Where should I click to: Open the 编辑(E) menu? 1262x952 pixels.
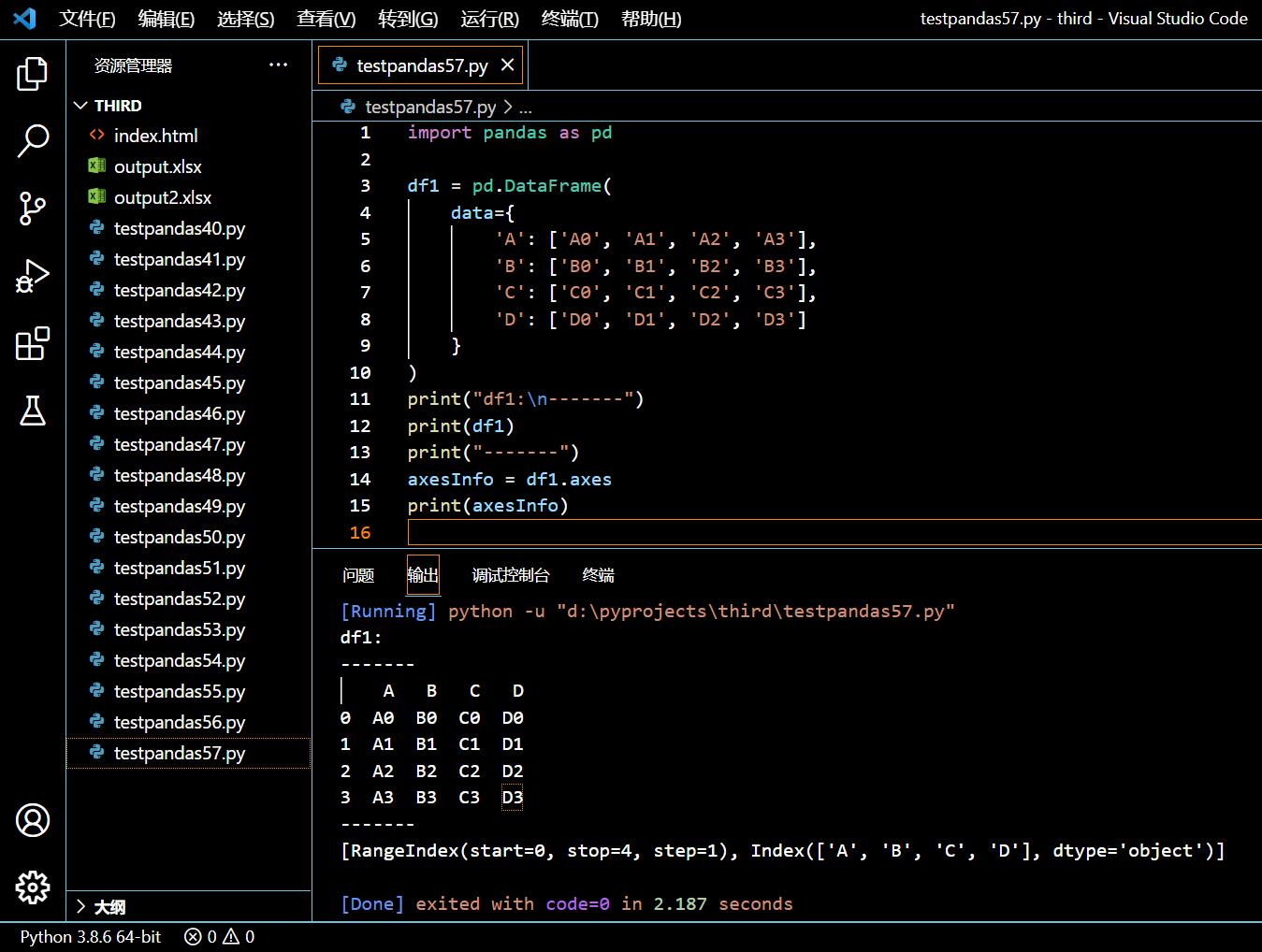click(166, 19)
